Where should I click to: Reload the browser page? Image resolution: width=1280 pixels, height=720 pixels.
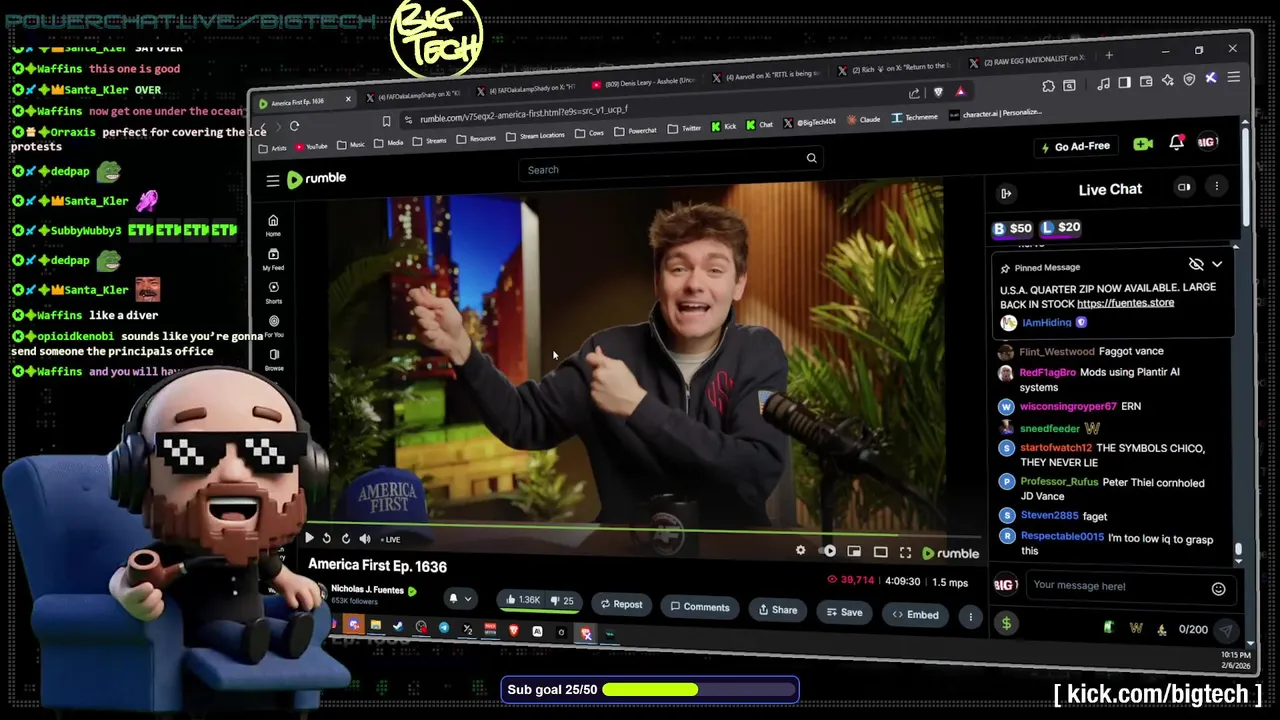pos(294,126)
